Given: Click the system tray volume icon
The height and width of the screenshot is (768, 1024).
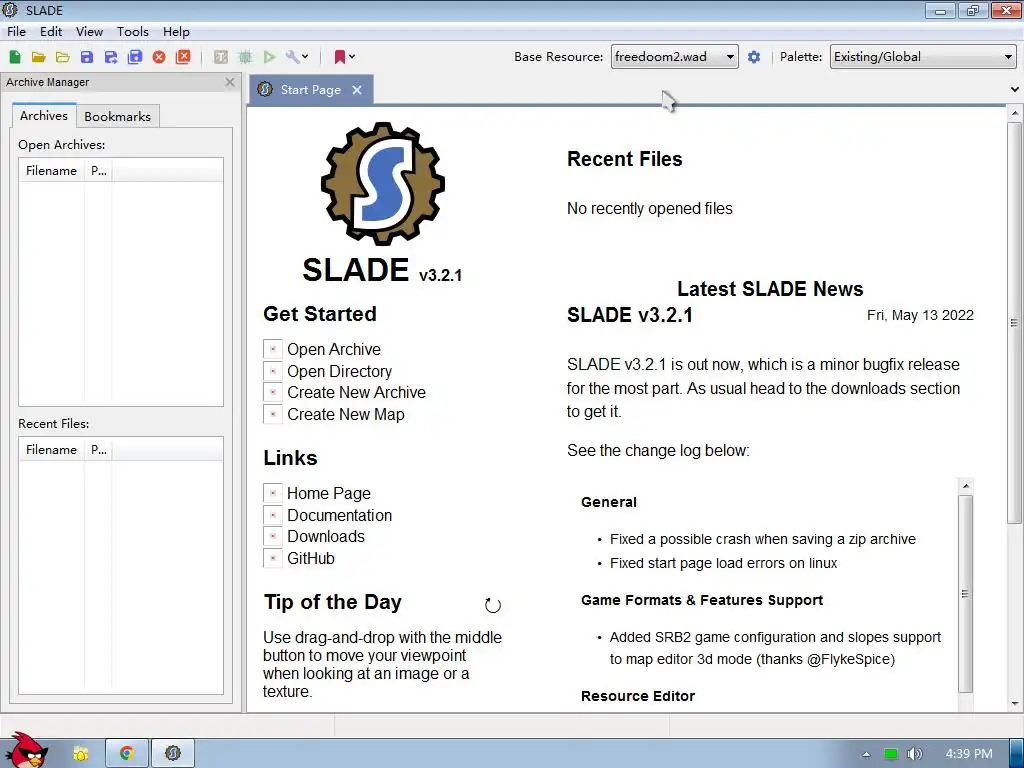Looking at the screenshot, I should 915,754.
